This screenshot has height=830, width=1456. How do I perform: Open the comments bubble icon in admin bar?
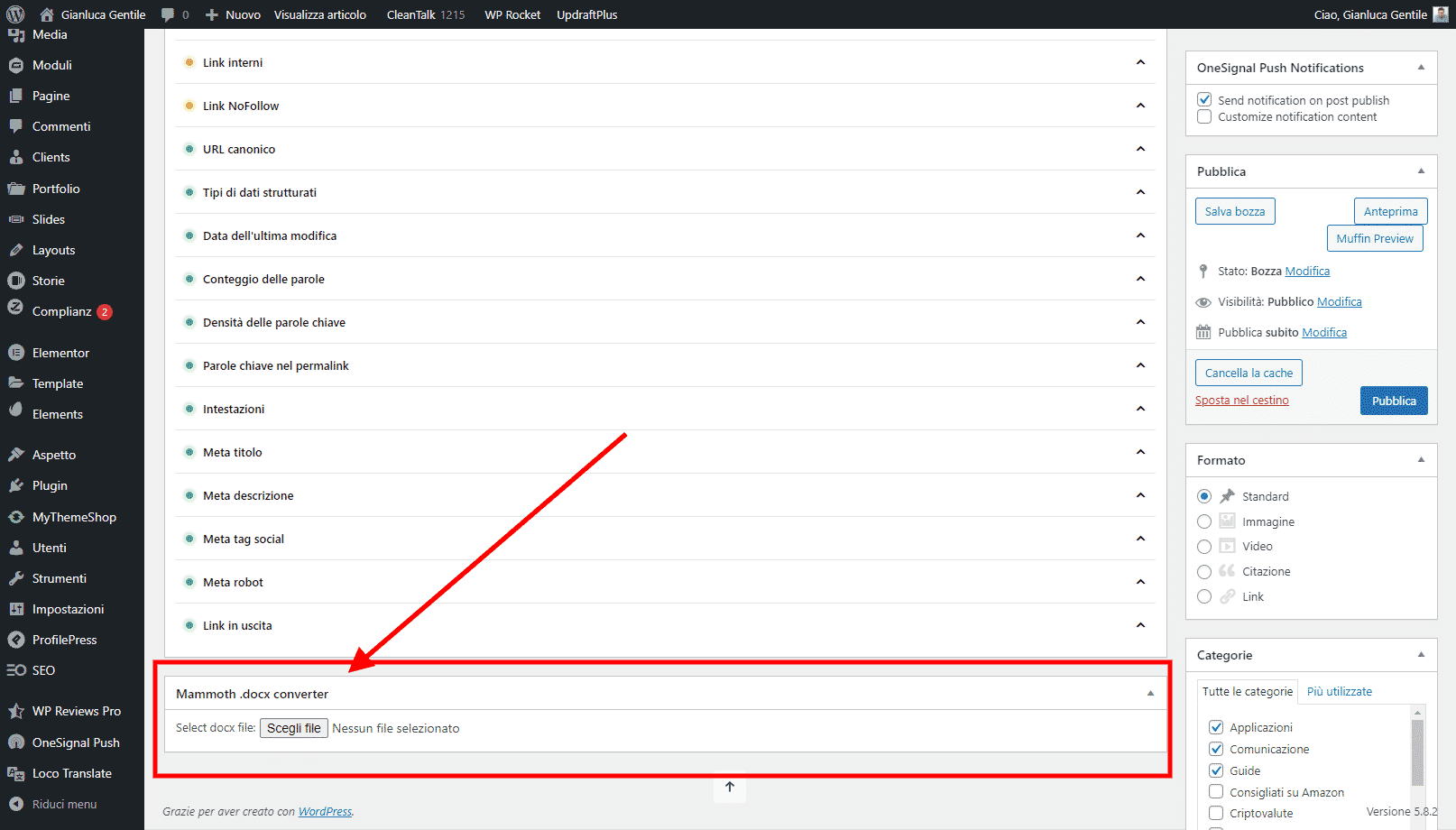click(168, 14)
